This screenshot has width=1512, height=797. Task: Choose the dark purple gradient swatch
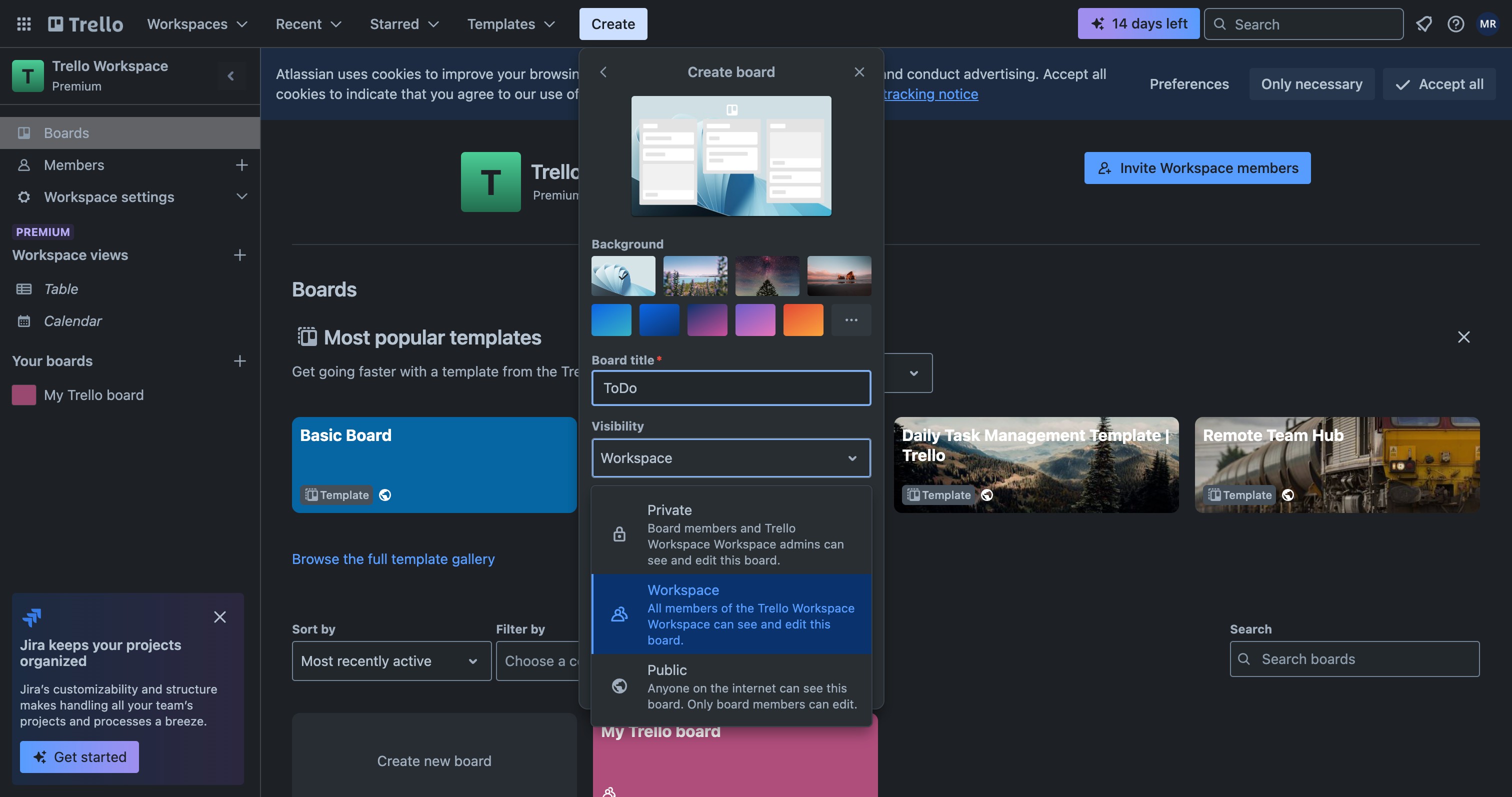coord(707,320)
